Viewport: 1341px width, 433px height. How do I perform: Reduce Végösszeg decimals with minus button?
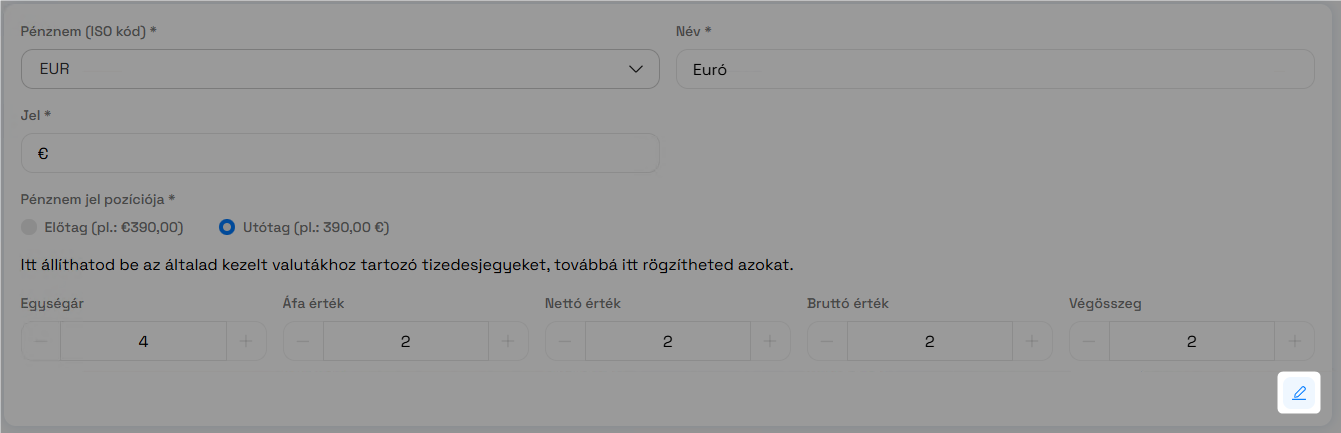(1089, 341)
